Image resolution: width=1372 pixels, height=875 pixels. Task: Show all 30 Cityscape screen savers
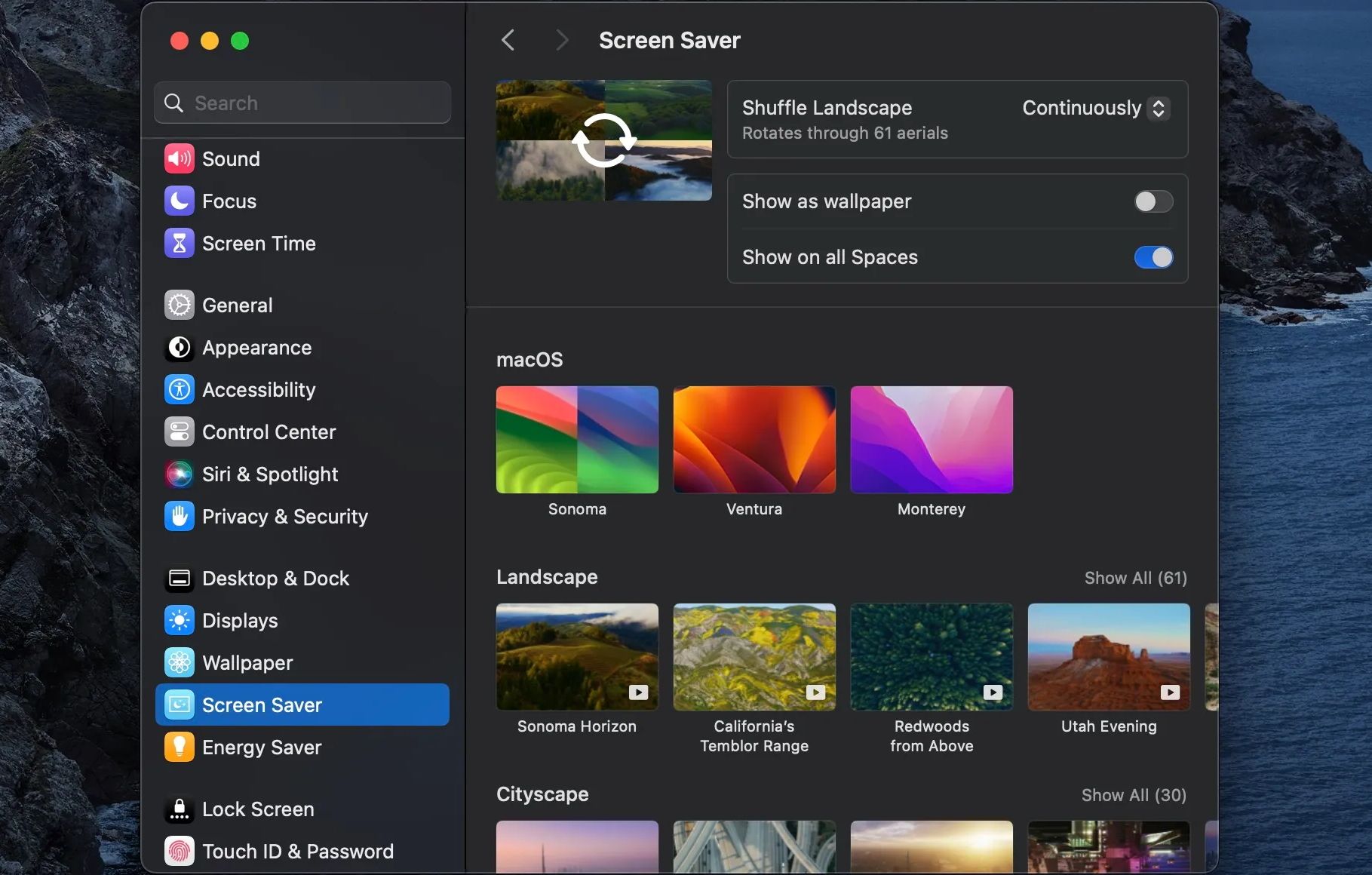point(1132,794)
